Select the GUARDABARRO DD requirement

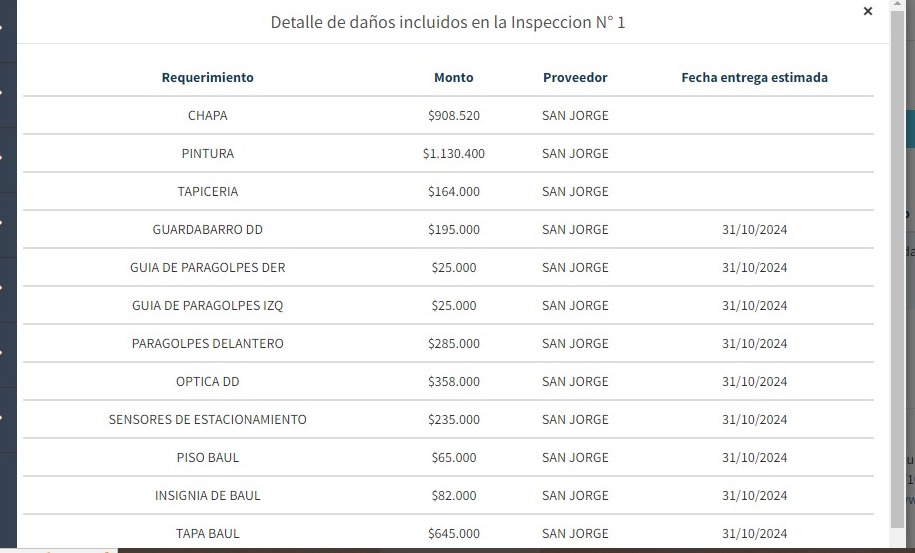click(x=208, y=229)
